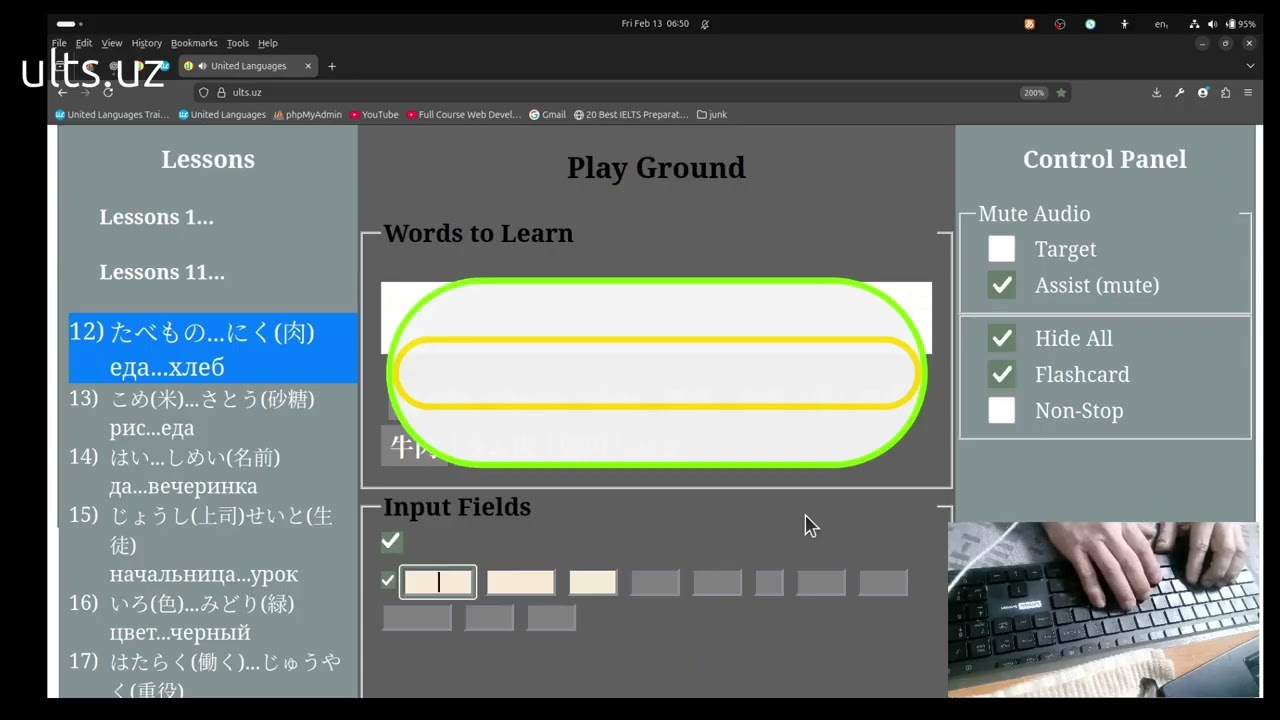Open the Tools menu
This screenshot has width=1280, height=720.
click(238, 43)
